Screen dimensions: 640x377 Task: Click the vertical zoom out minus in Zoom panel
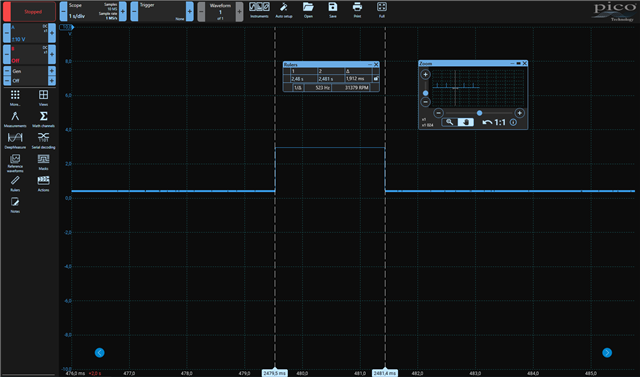(x=425, y=102)
